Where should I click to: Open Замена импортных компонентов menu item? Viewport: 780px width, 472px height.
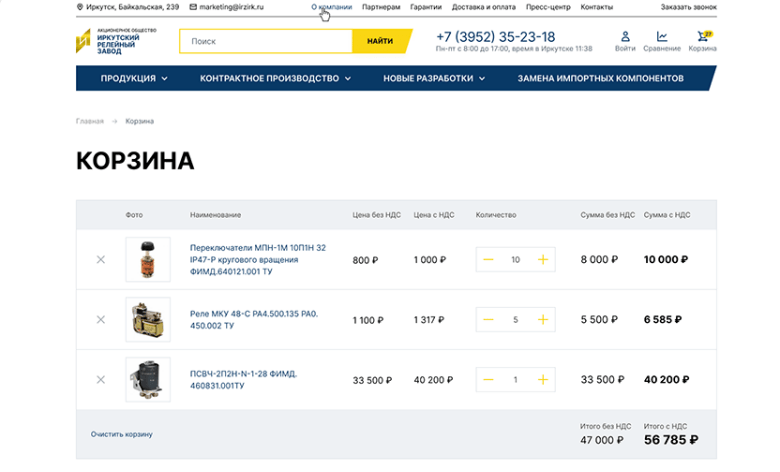point(600,78)
